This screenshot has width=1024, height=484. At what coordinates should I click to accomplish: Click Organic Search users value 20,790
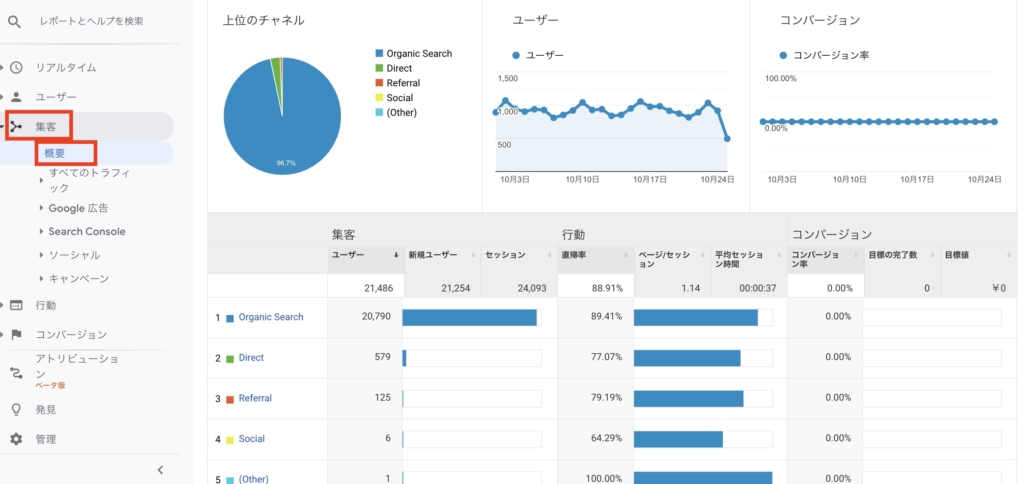376,317
